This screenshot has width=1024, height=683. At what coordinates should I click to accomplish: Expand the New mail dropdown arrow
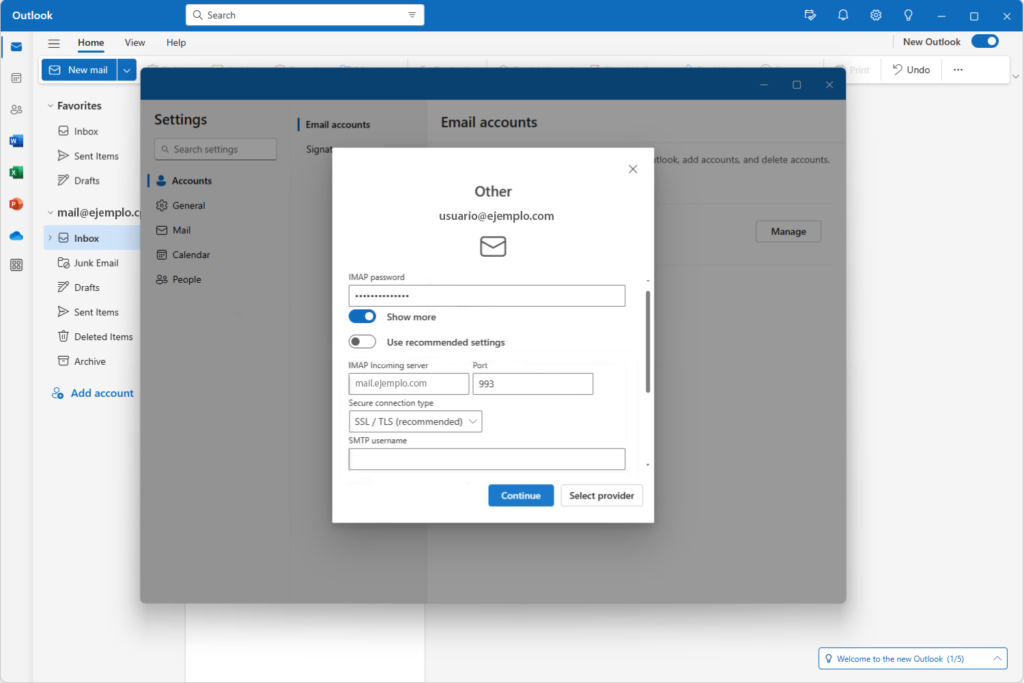(x=127, y=70)
